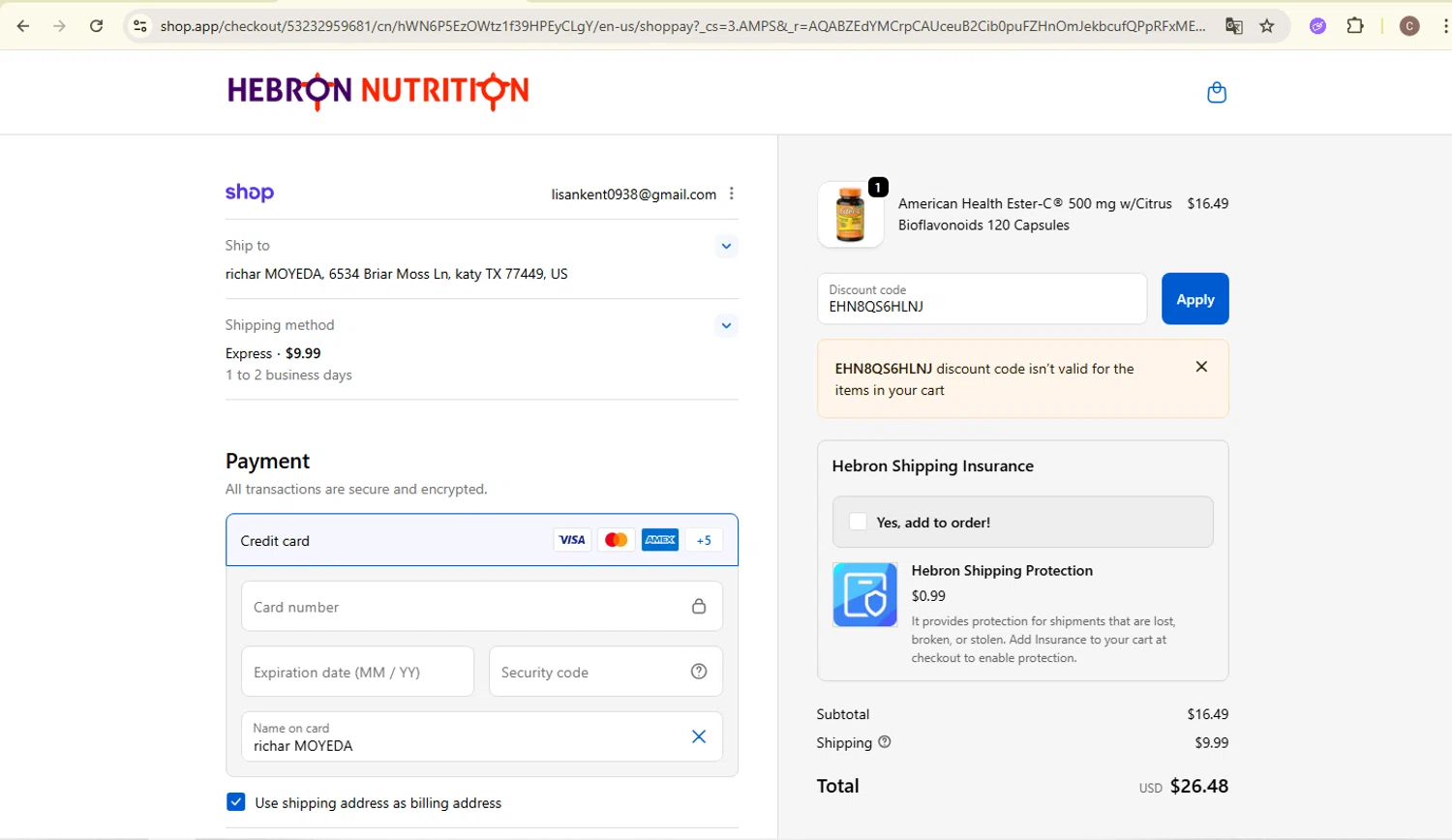Select the Credit card payment option

coord(482,540)
